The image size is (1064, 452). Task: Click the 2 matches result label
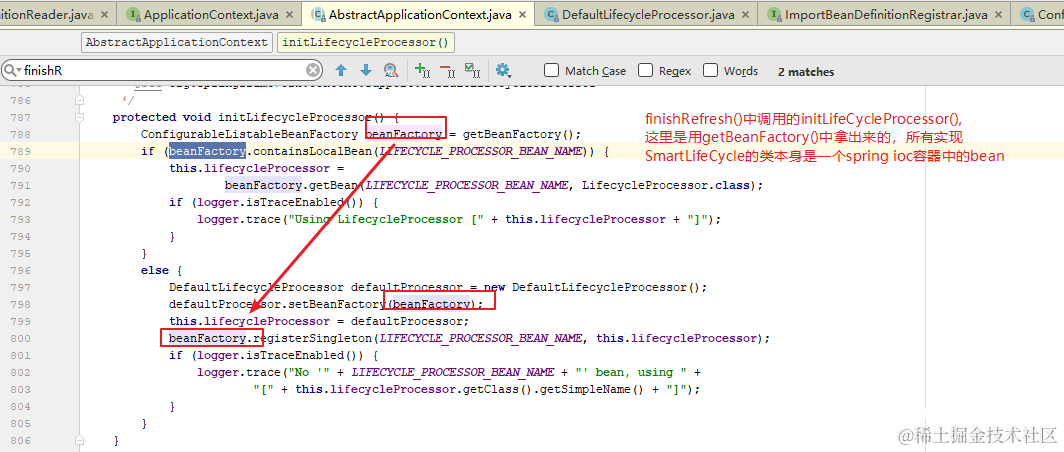click(x=806, y=71)
